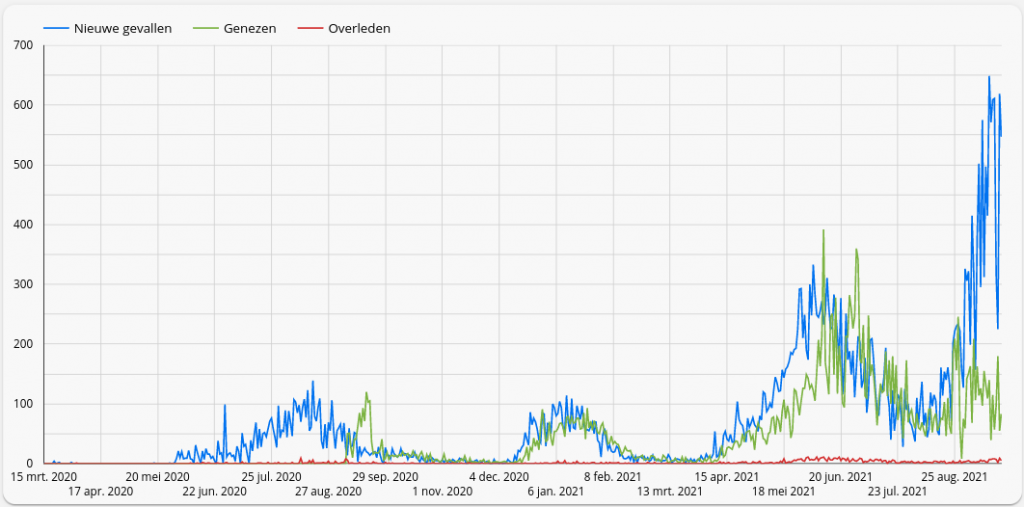This screenshot has width=1024, height=507.
Task: Click the green spike near 29 sep. 2020
Action: [367, 393]
